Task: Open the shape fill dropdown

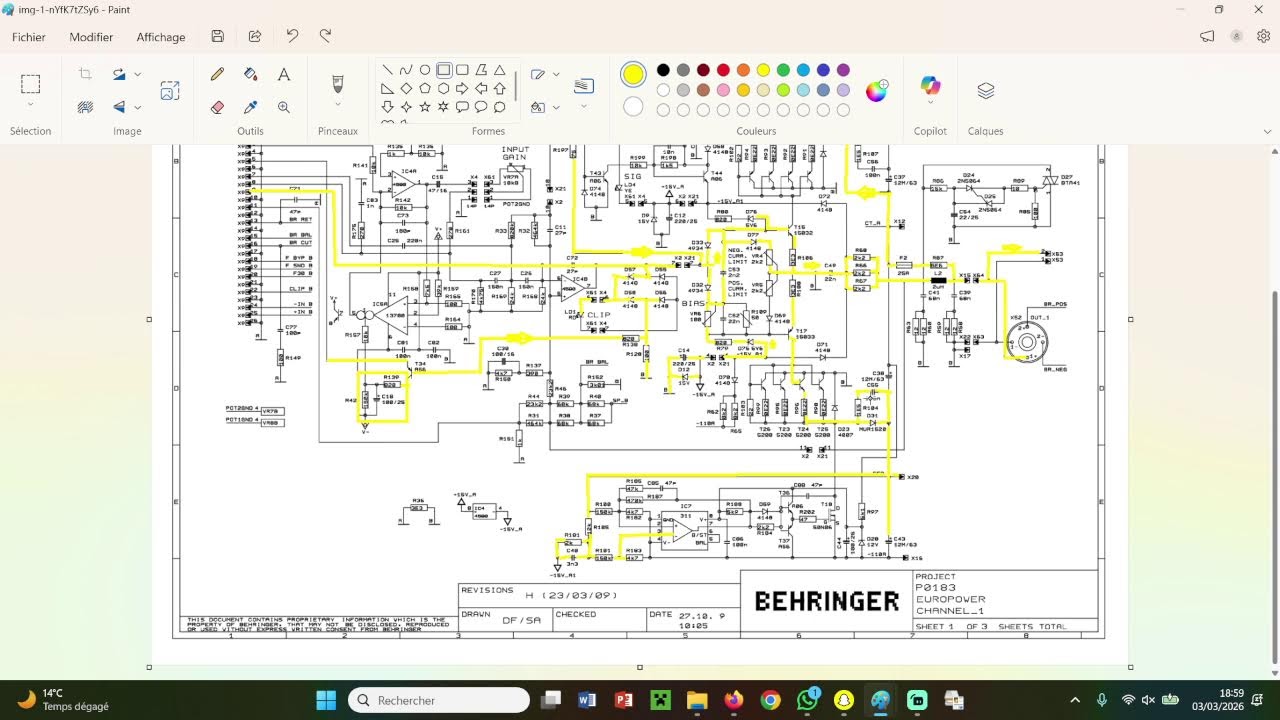Action: pos(556,107)
